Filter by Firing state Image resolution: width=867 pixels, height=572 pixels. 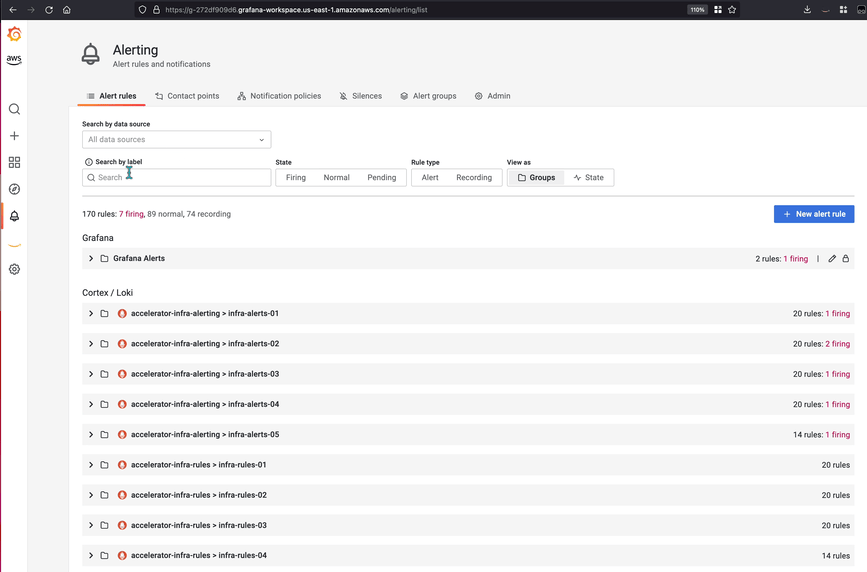pyautogui.click(x=296, y=178)
